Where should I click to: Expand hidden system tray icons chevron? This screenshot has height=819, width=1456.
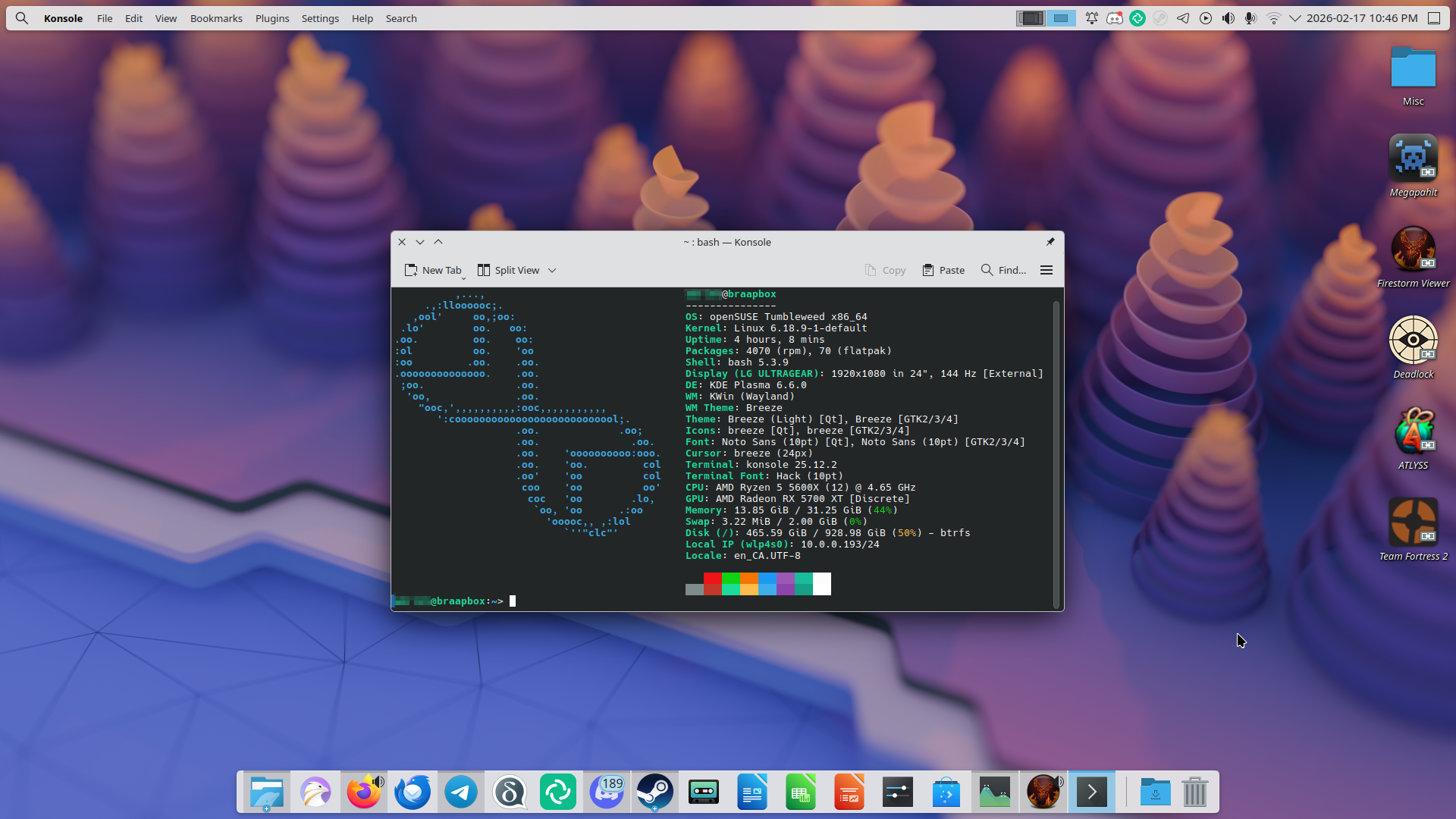[x=1295, y=18]
